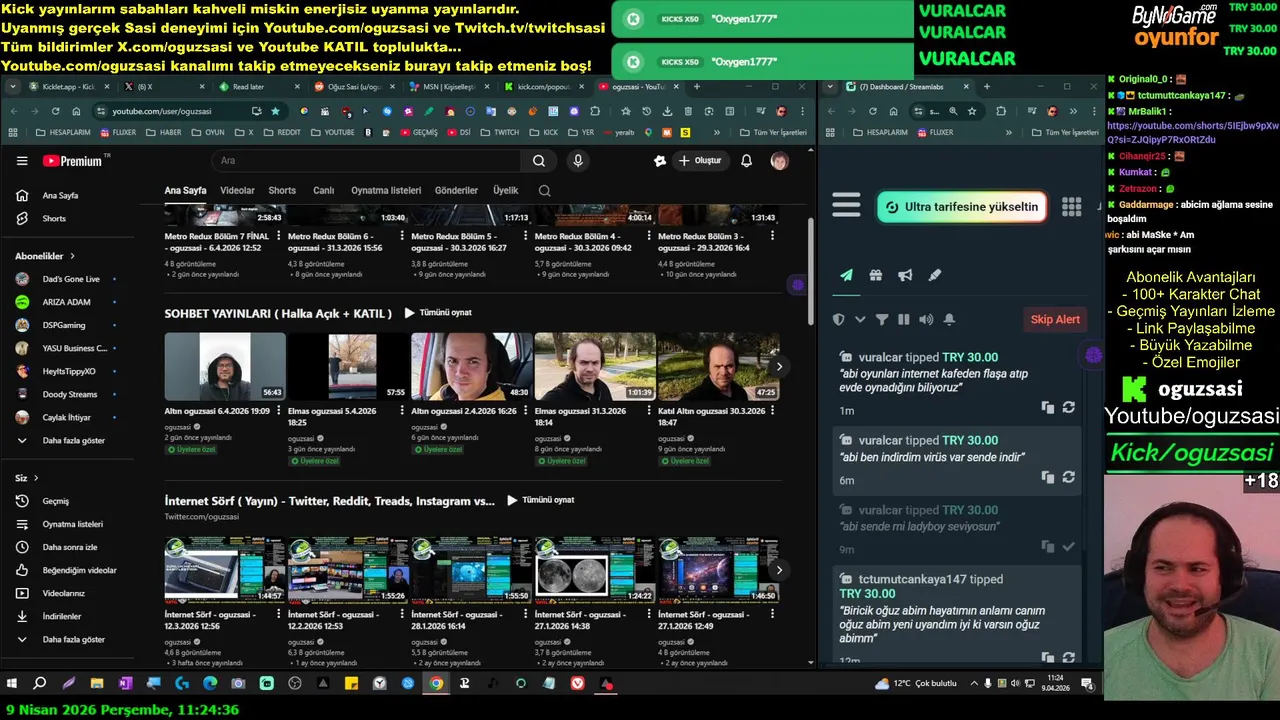Select Streamlabs highlighter tab
The width and height of the screenshot is (1280, 720).
pos(935,276)
